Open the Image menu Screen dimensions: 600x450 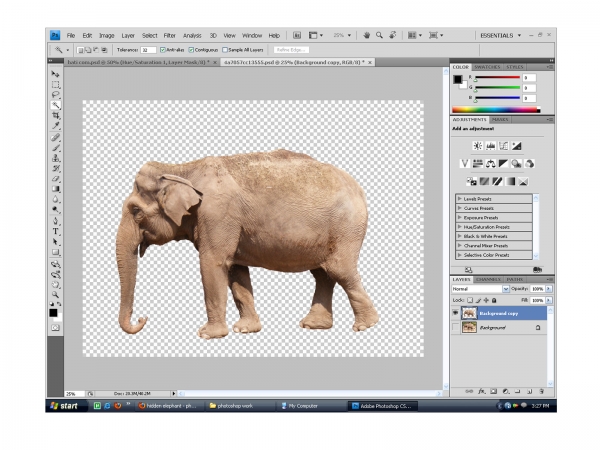pos(107,35)
